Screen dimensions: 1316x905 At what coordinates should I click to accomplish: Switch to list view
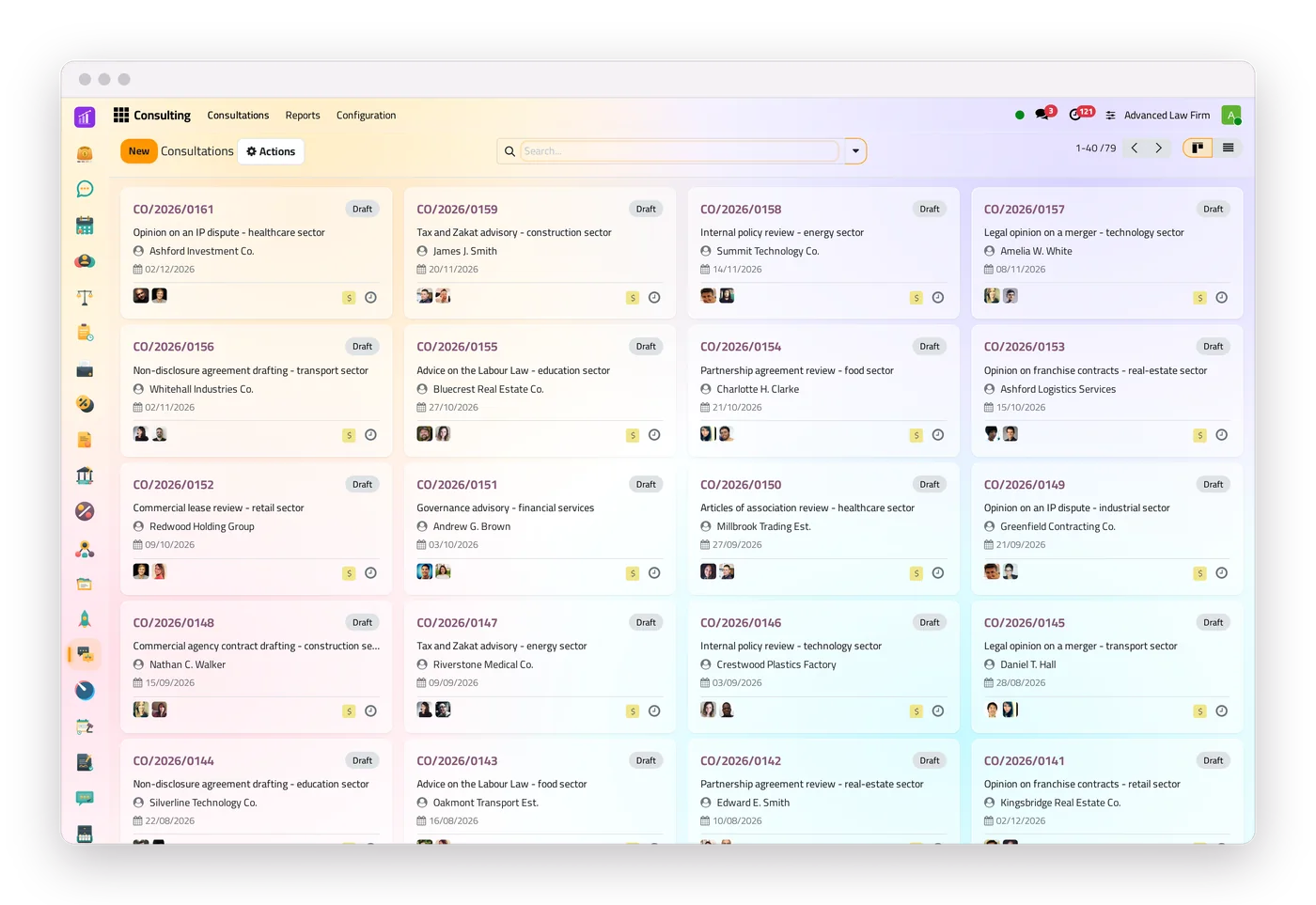[x=1228, y=148]
